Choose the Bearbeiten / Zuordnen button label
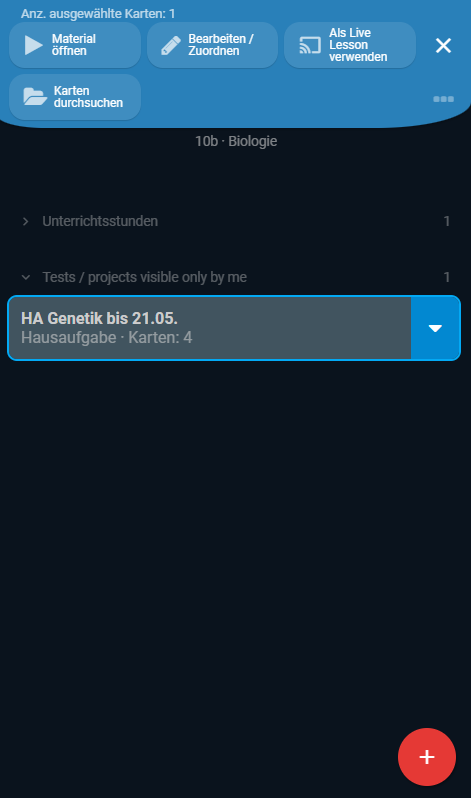 point(221,45)
